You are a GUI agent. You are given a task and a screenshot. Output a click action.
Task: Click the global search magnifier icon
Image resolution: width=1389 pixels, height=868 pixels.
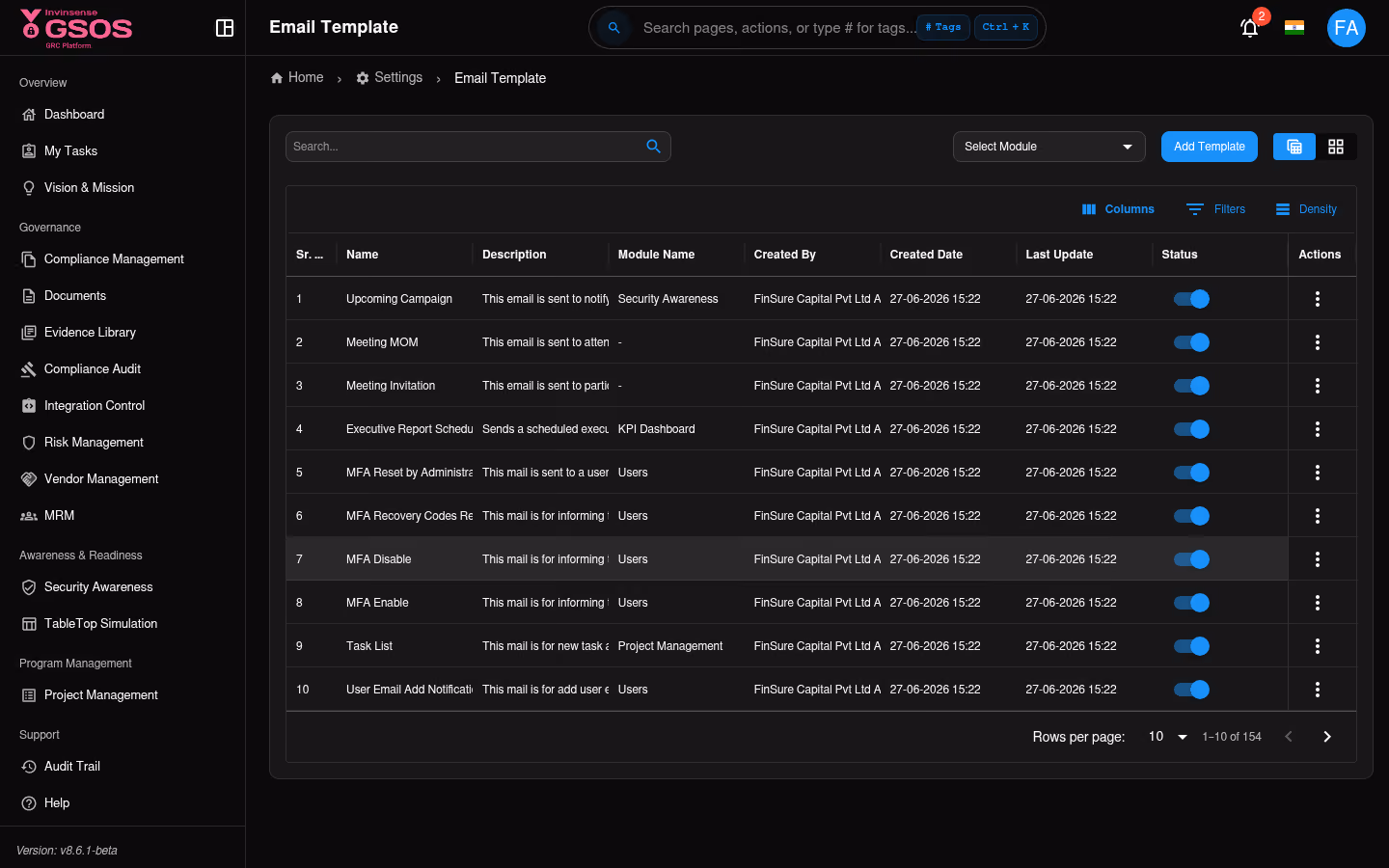[613, 28]
